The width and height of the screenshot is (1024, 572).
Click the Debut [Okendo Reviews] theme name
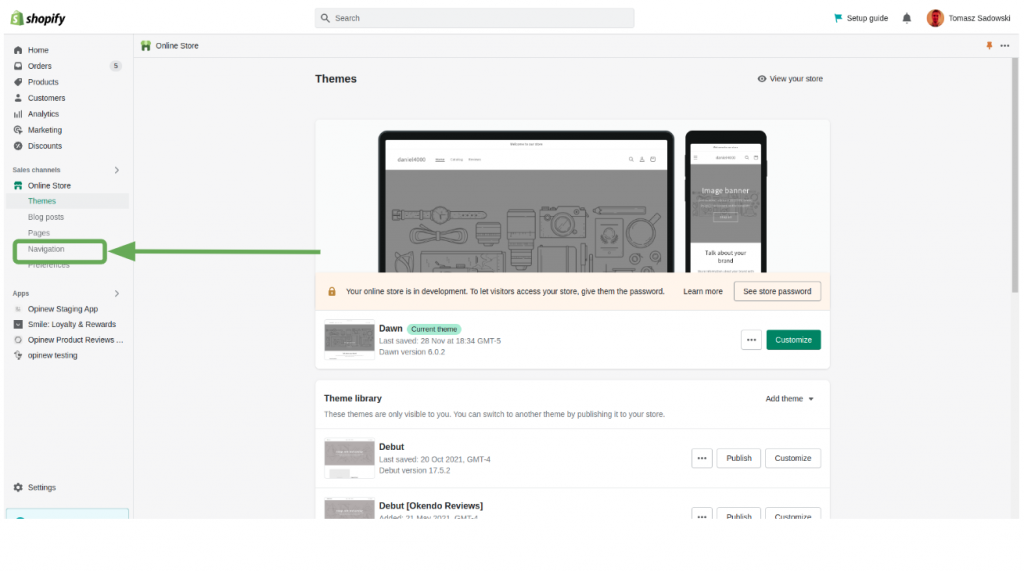click(431, 506)
